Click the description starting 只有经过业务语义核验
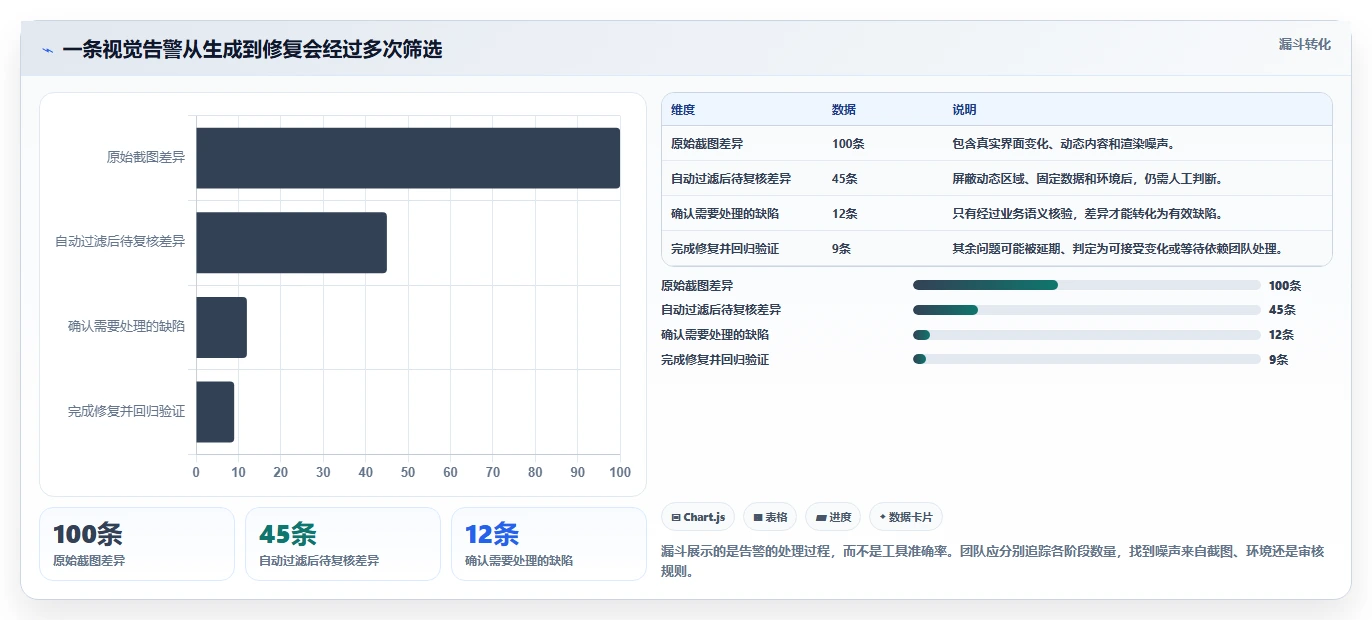The image size is (1372, 620). coord(1088,214)
